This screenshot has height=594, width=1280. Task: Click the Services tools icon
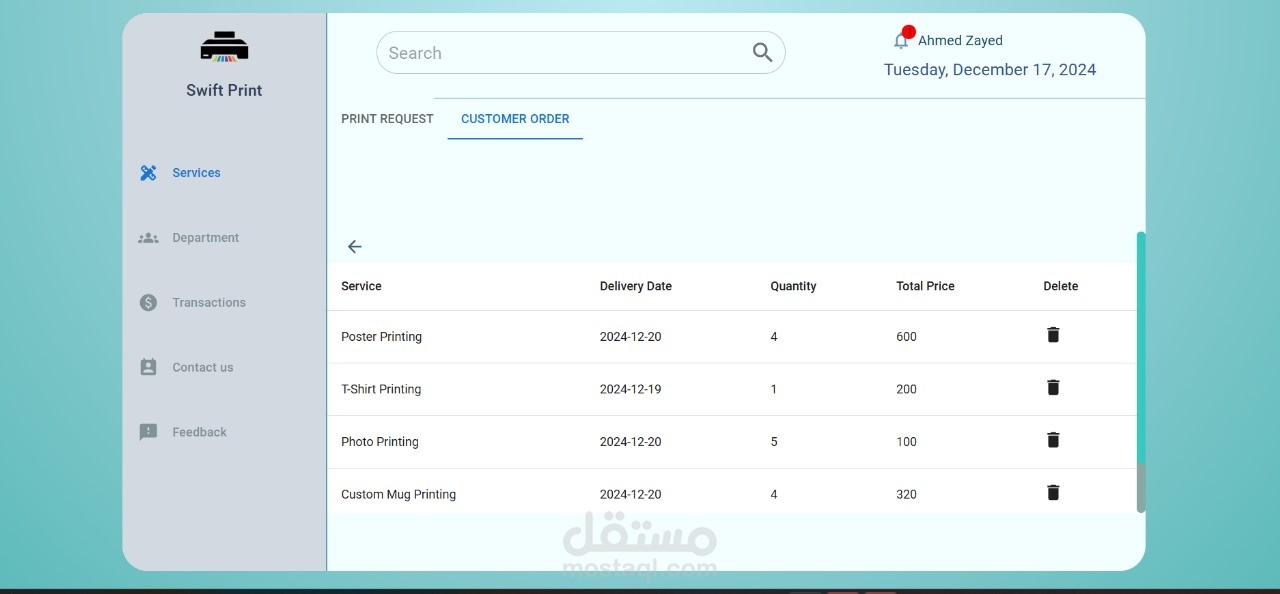point(148,173)
